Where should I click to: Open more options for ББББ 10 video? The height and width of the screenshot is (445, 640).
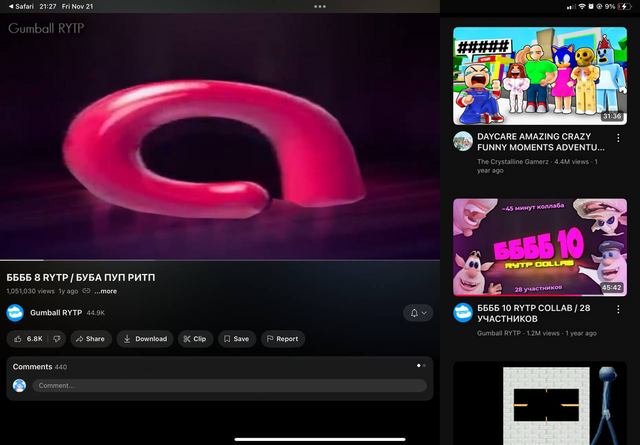[x=618, y=309]
